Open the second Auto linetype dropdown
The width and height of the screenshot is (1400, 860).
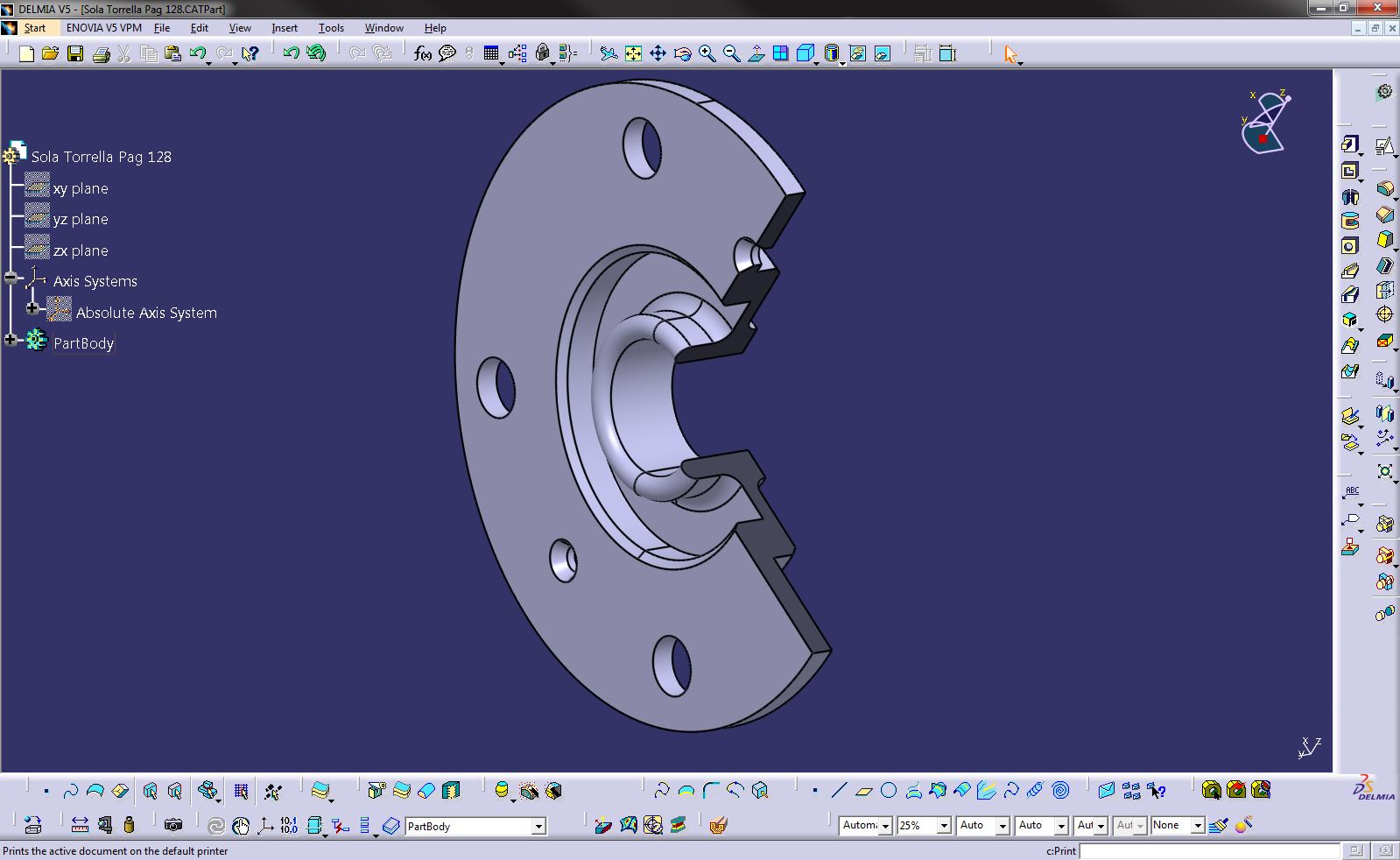(1061, 826)
